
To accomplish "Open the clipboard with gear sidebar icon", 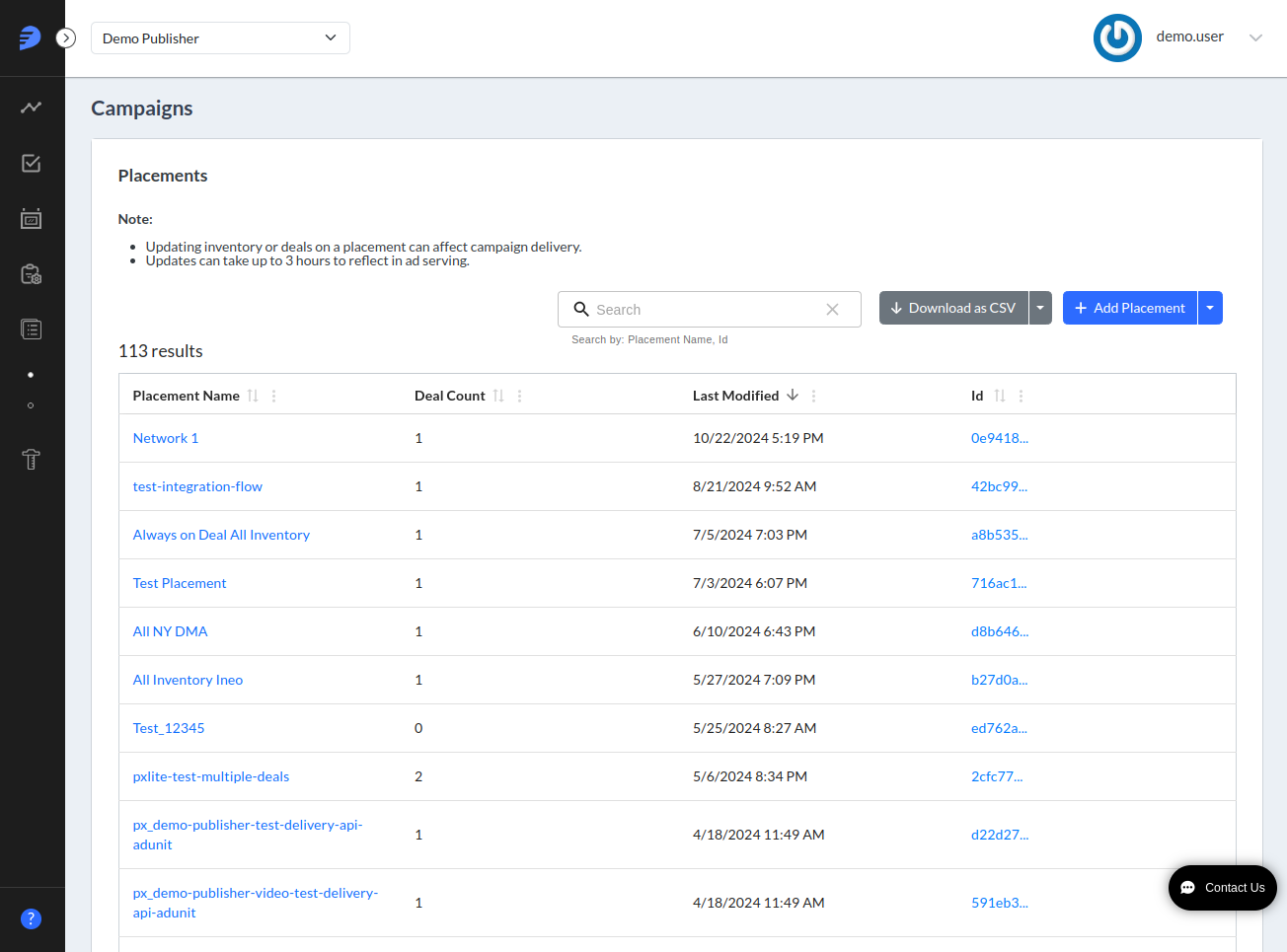I will pos(31,274).
